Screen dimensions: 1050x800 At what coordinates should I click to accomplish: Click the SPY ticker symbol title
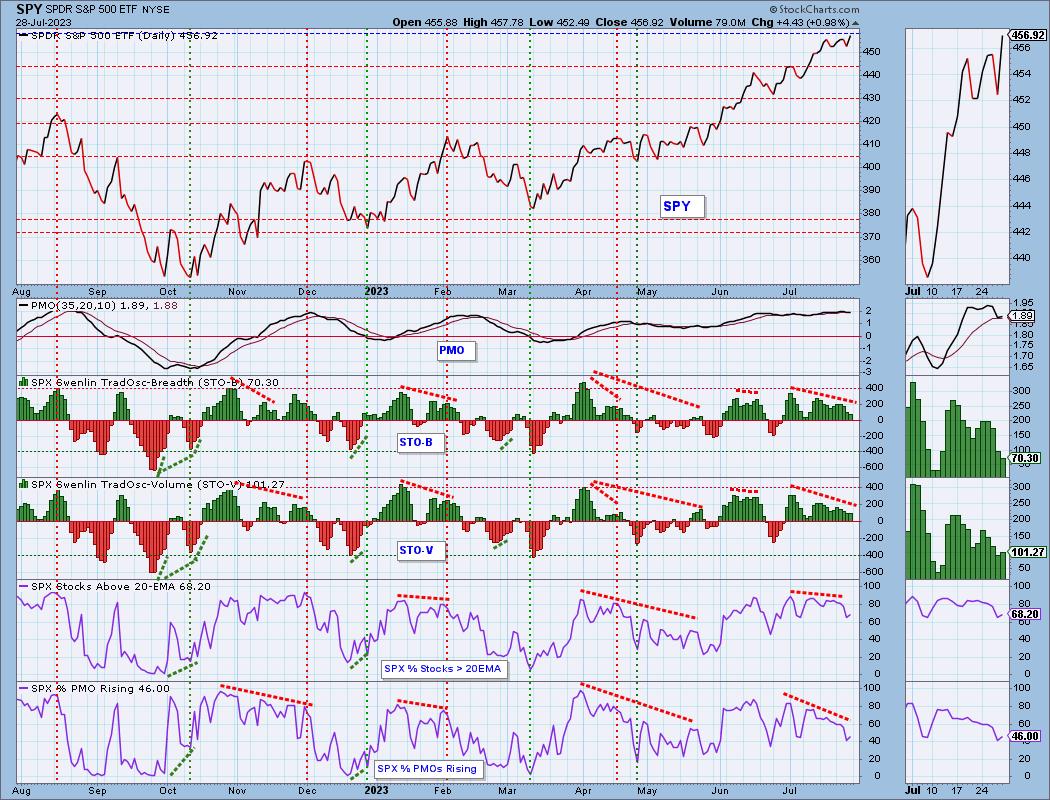29,9
